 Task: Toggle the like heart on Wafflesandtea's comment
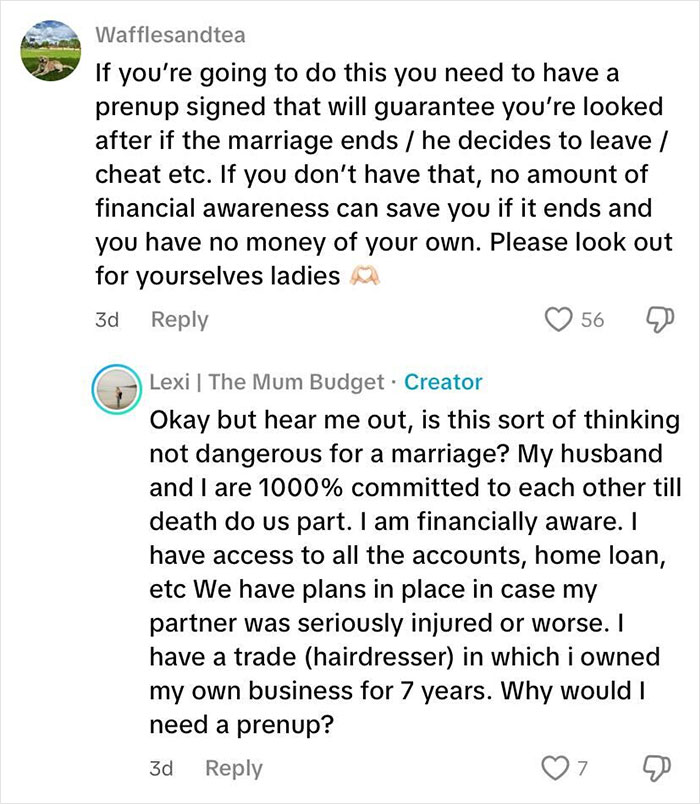pyautogui.click(x=561, y=319)
